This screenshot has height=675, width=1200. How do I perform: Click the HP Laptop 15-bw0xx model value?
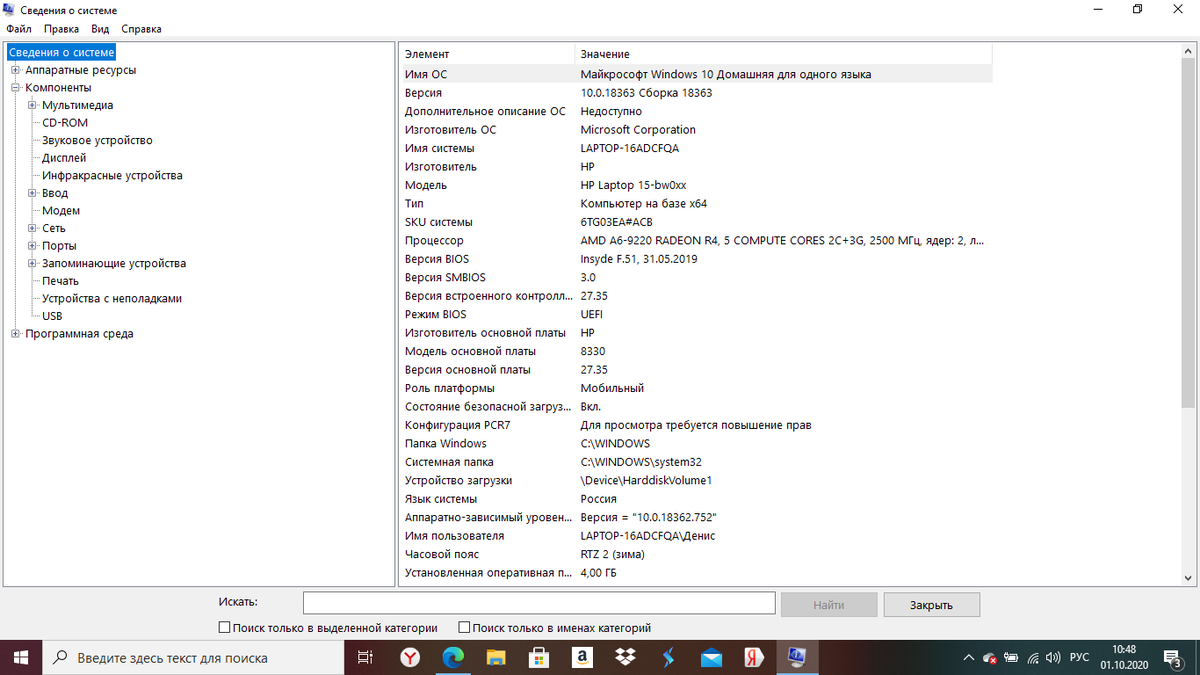(633, 185)
